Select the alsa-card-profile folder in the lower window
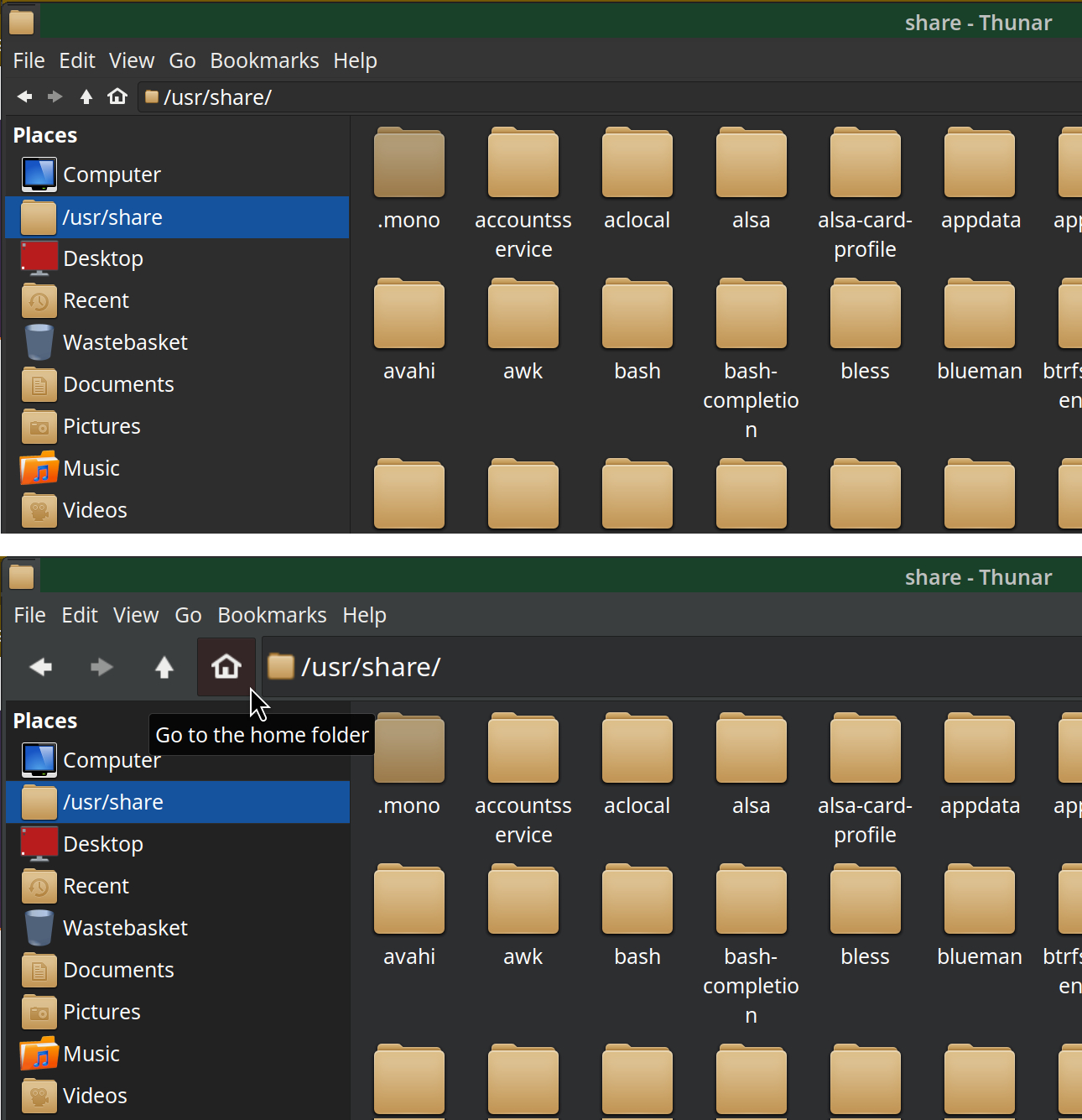Screen dimensions: 1082x1120 866,780
